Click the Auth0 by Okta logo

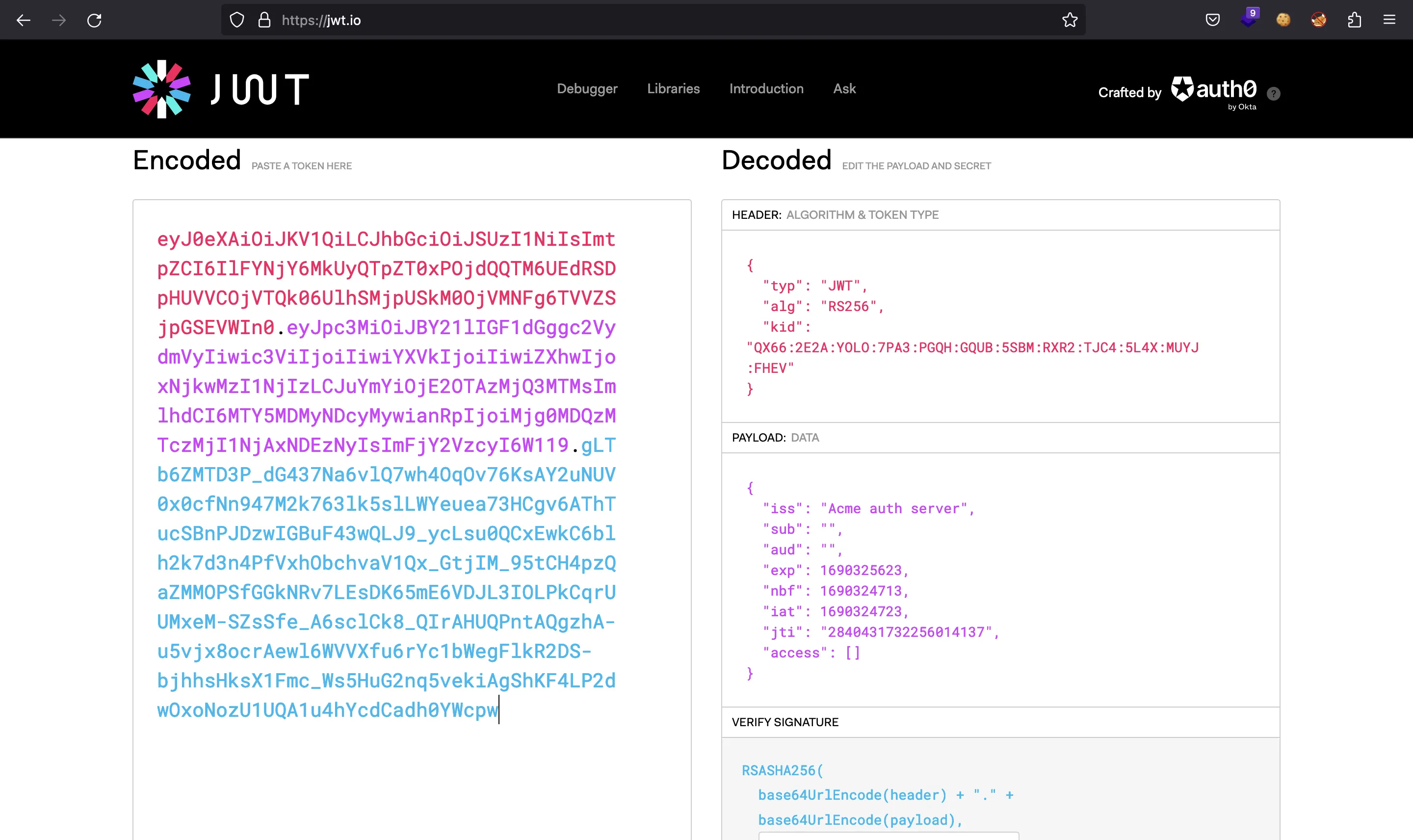point(1212,90)
